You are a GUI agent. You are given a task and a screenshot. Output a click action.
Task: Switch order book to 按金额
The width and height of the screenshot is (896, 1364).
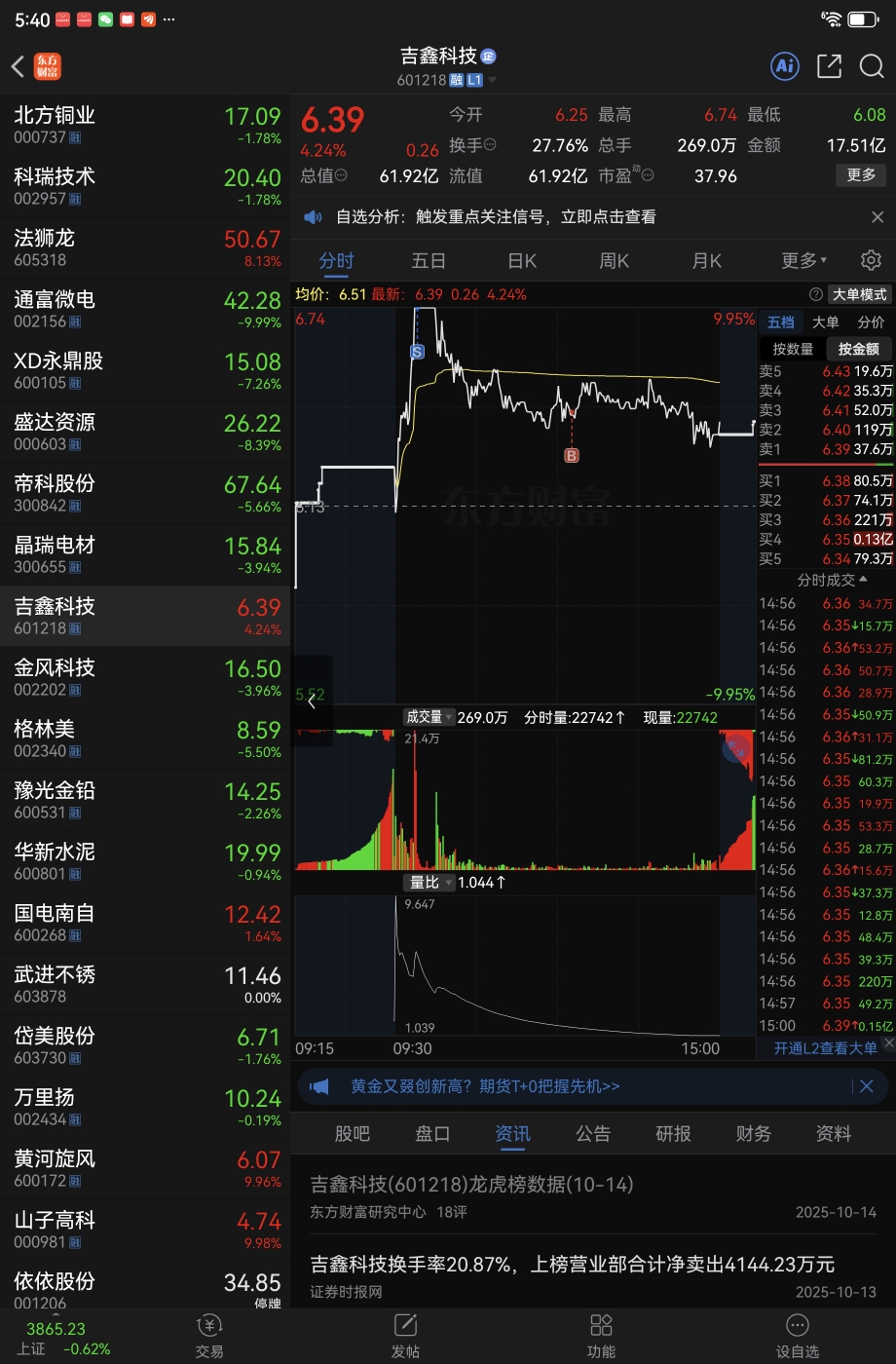858,349
